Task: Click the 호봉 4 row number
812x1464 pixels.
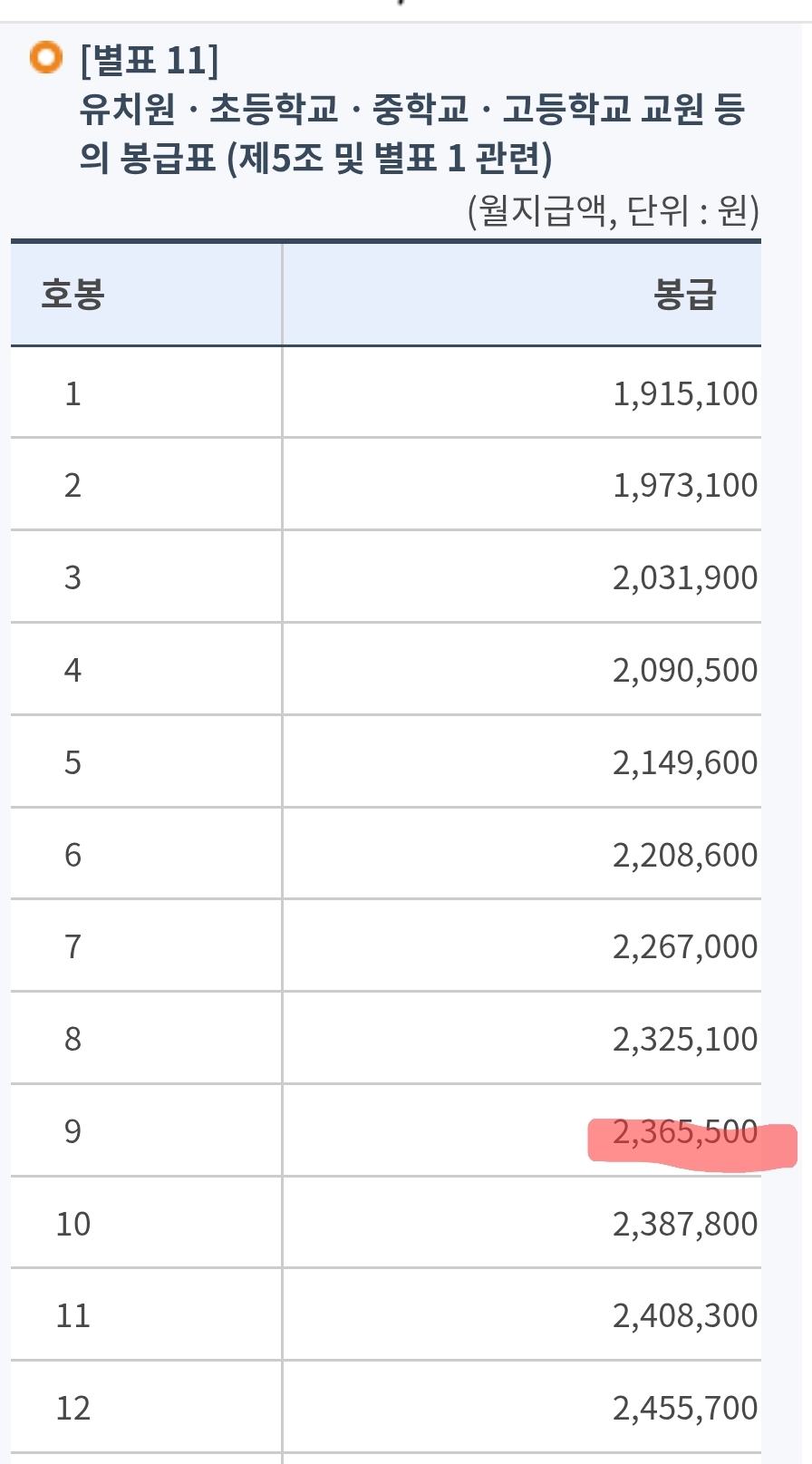Action: tap(72, 670)
